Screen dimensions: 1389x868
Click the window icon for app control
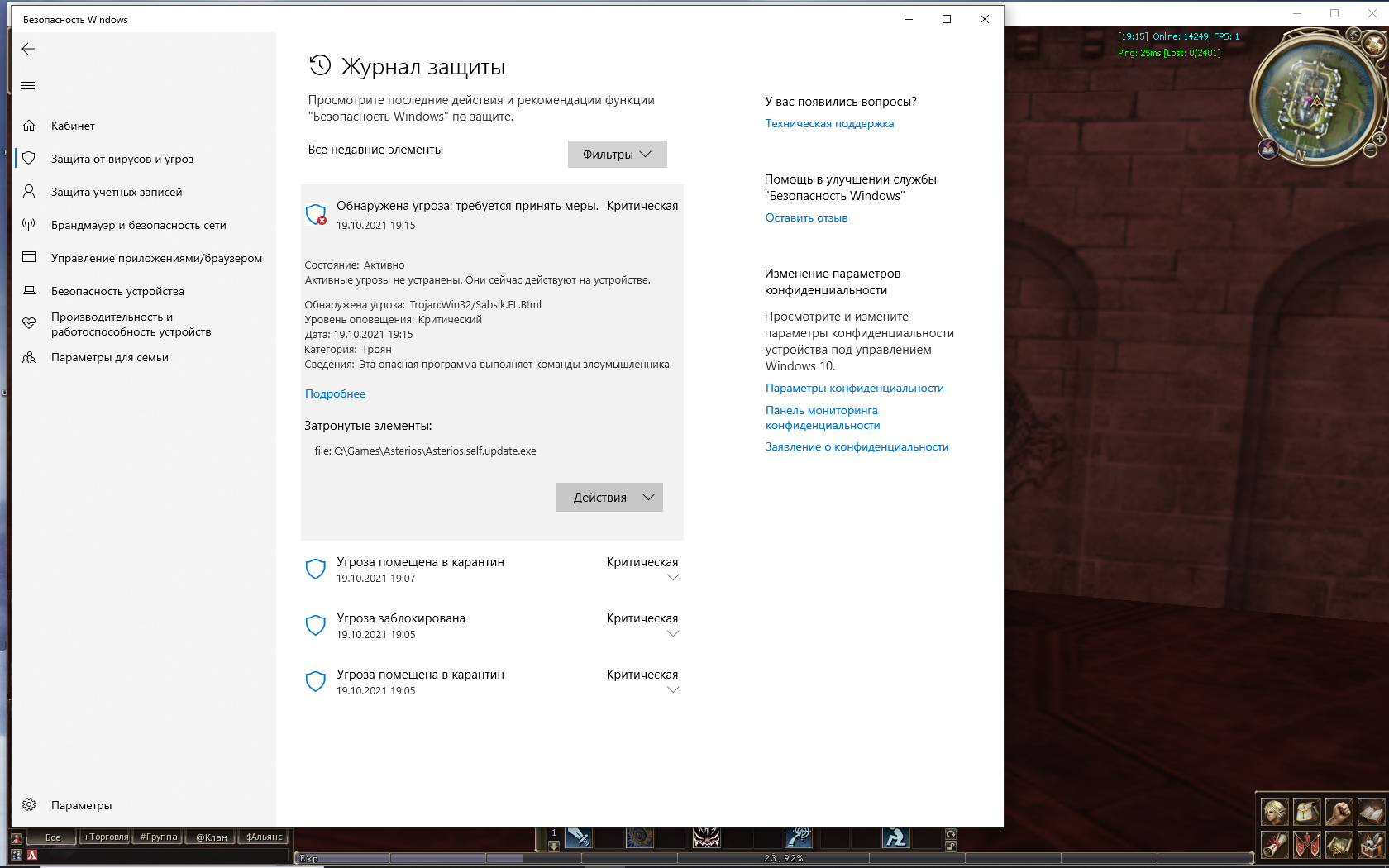[29, 257]
